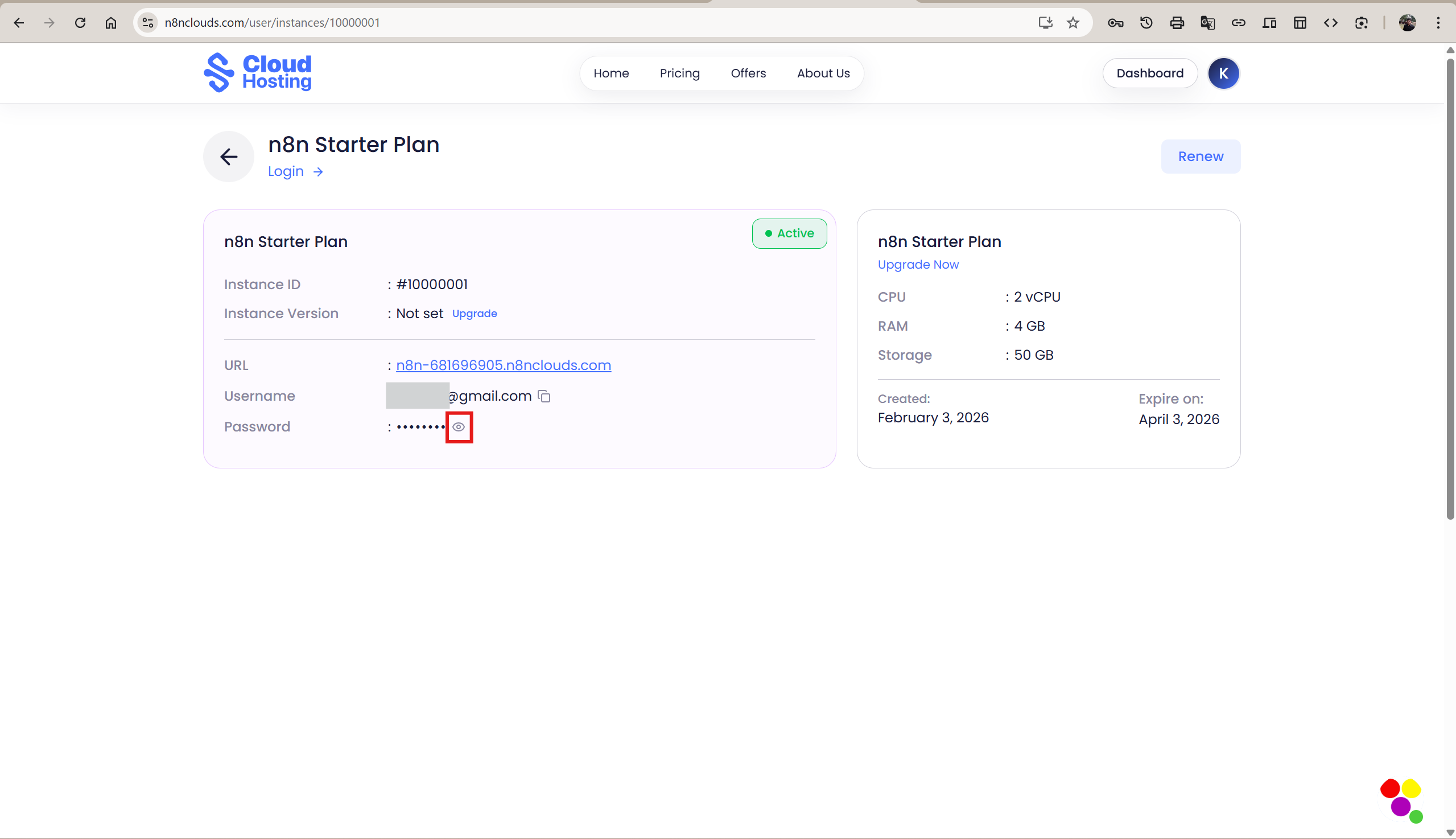Click the 'February 3, 2026' created date

933,417
